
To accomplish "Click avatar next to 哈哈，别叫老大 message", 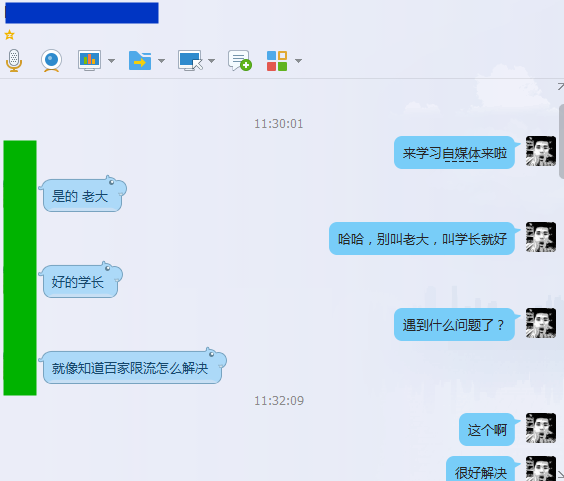I will click(541, 237).
